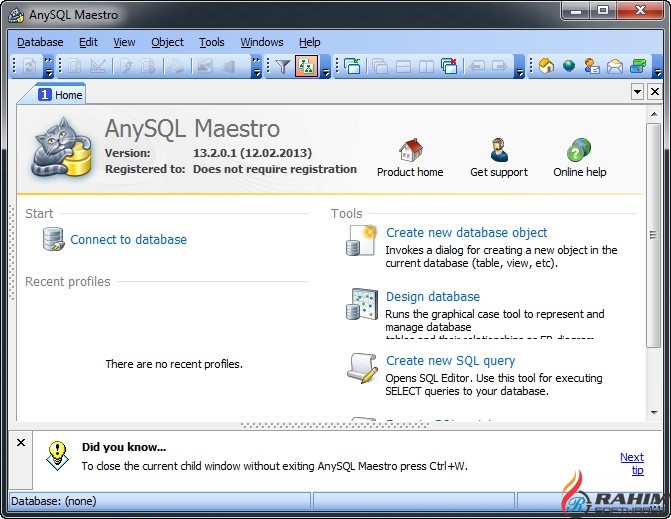Screen dimensions: 671x519
Task: Click the vertical scrollbar down arrow
Action: (x=654, y=412)
